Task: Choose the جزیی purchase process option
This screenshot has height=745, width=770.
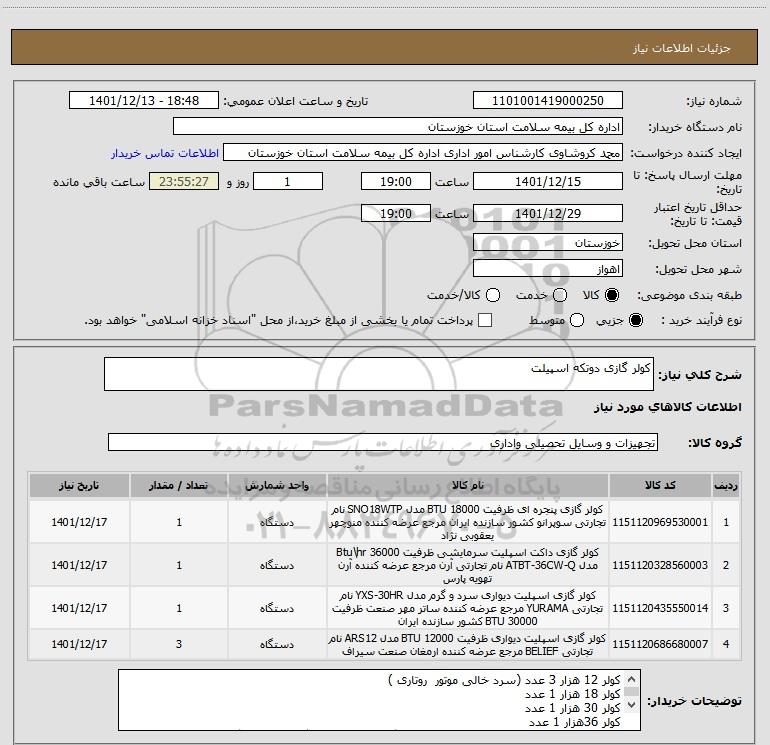Action: point(635,320)
